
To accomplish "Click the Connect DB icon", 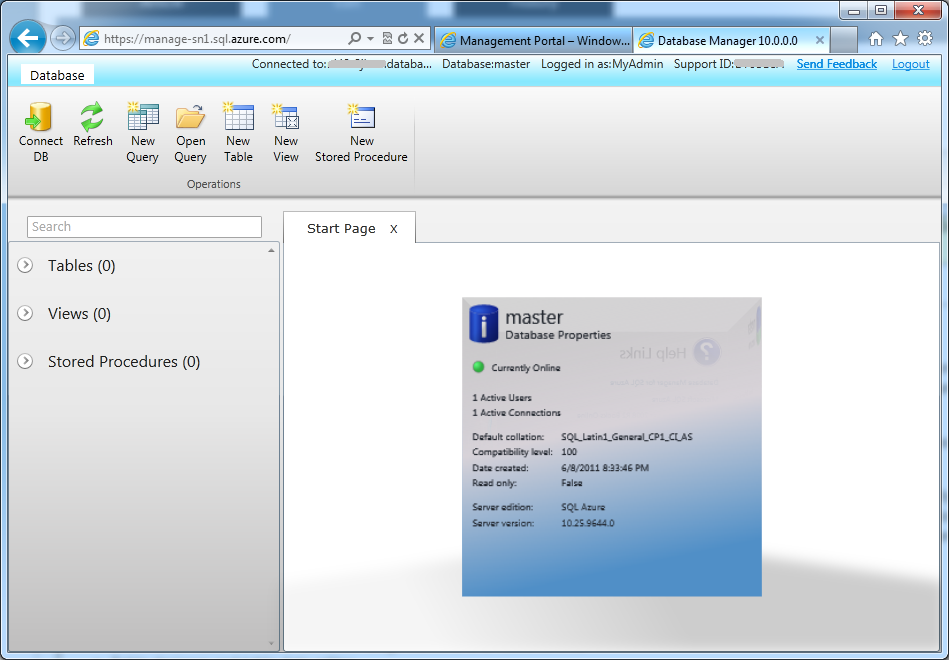I will (40, 117).
